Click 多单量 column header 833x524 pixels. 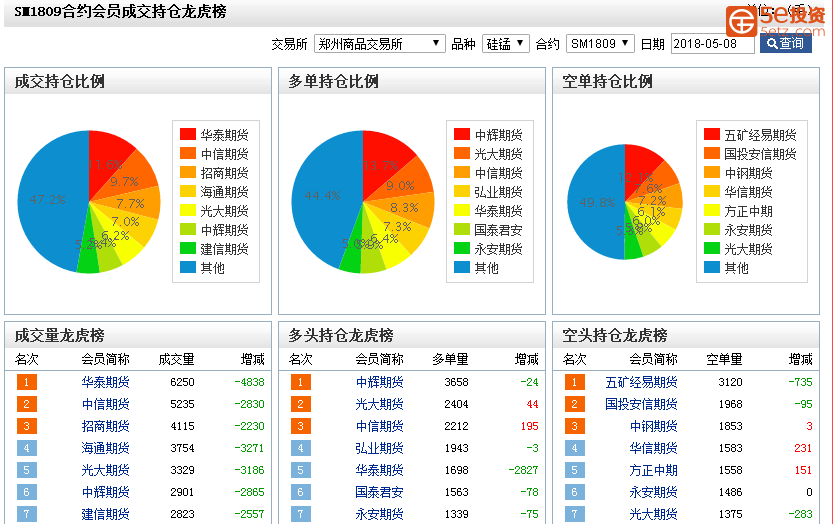(450, 360)
